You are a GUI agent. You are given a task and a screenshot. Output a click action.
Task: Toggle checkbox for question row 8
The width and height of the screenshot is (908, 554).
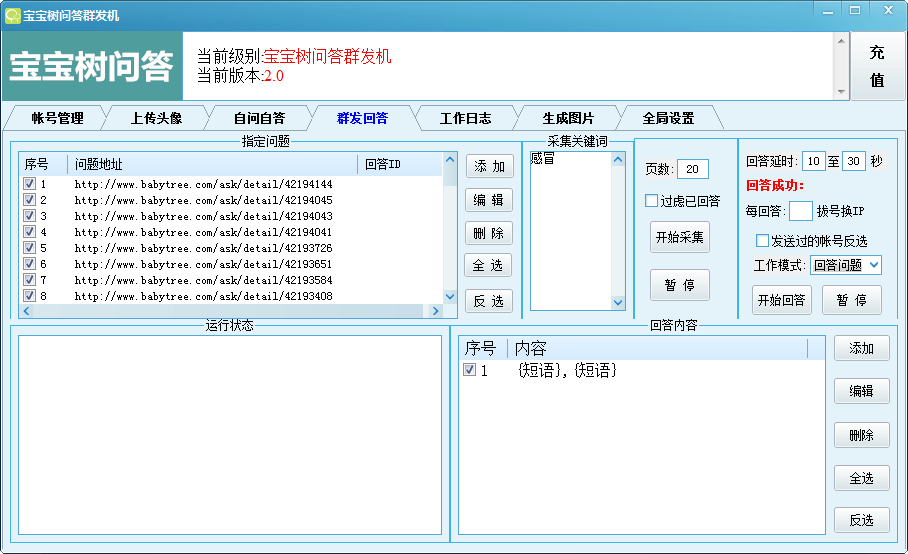30,295
